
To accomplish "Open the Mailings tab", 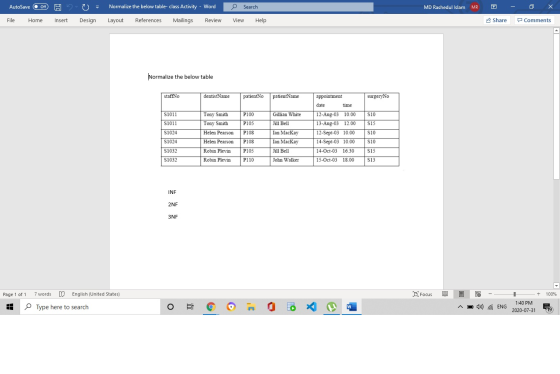I will pyautogui.click(x=183, y=20).
